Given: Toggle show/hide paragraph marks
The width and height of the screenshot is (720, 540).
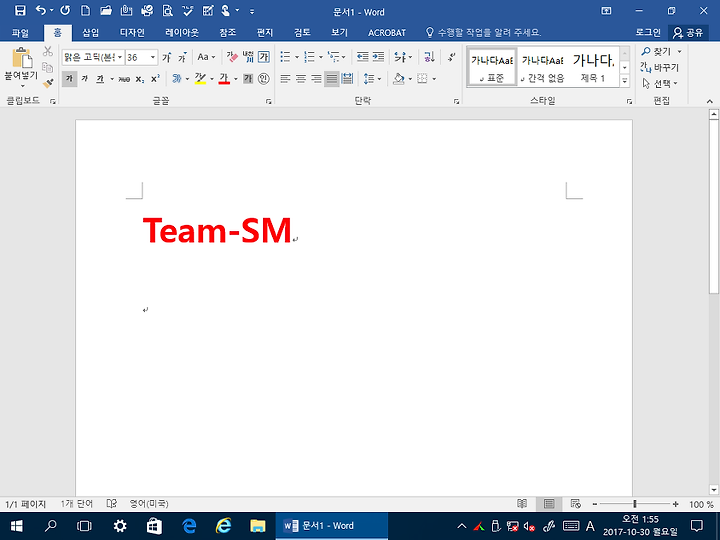Looking at the screenshot, I should point(452,57).
